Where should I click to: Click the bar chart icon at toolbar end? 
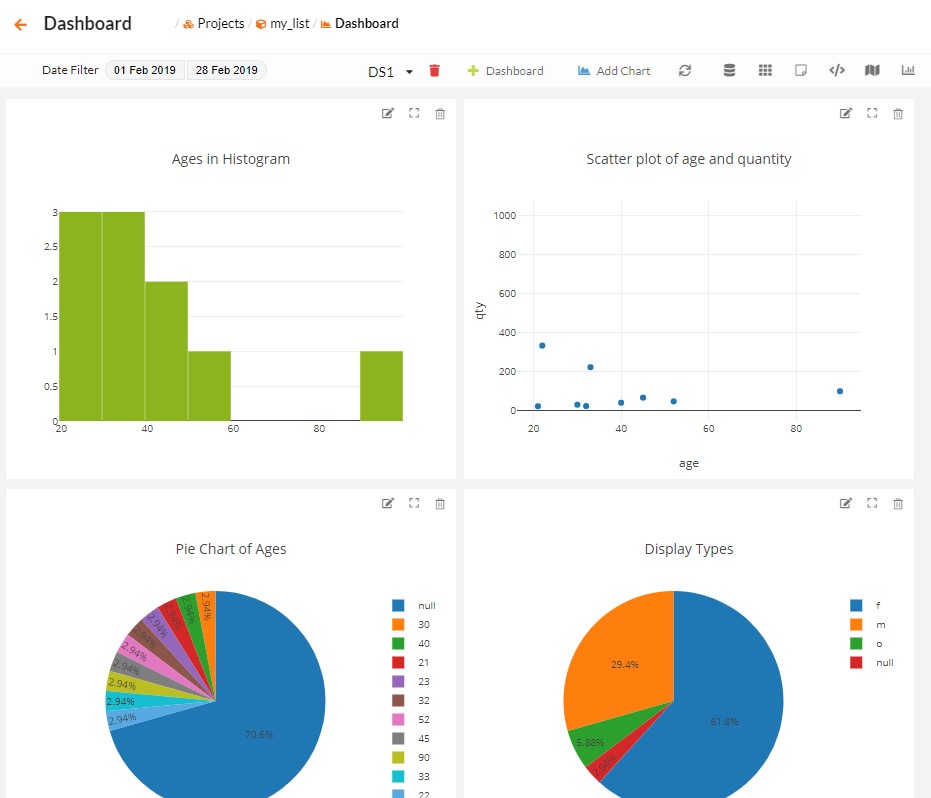click(908, 70)
